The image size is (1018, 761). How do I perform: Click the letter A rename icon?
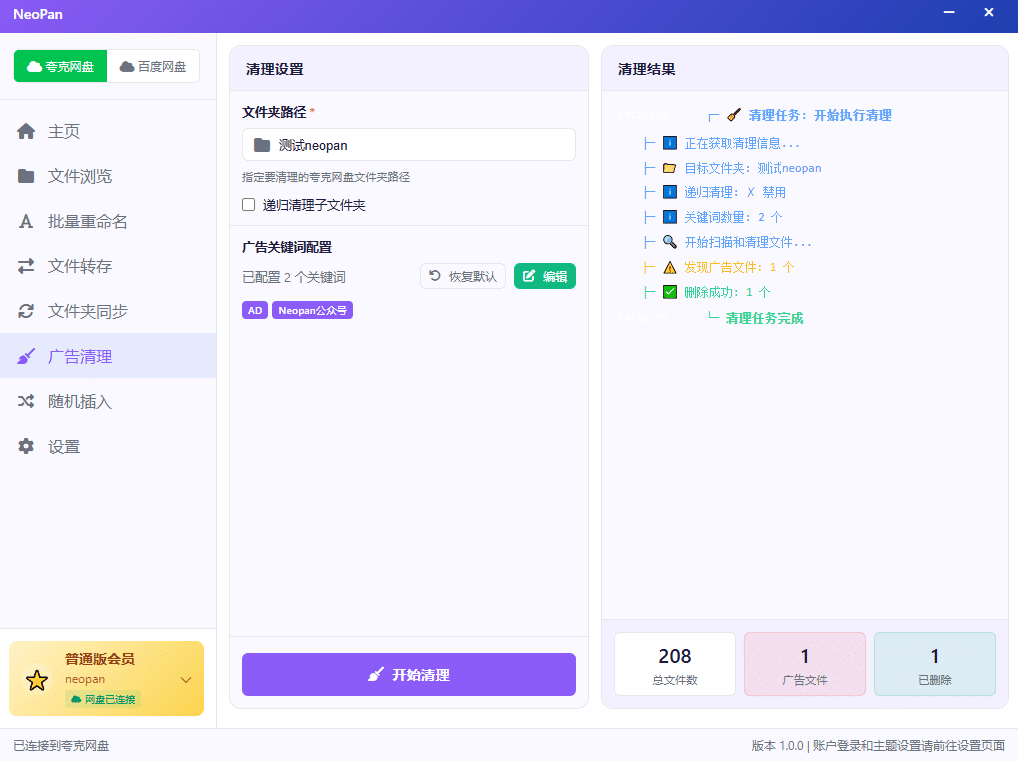[x=26, y=221]
